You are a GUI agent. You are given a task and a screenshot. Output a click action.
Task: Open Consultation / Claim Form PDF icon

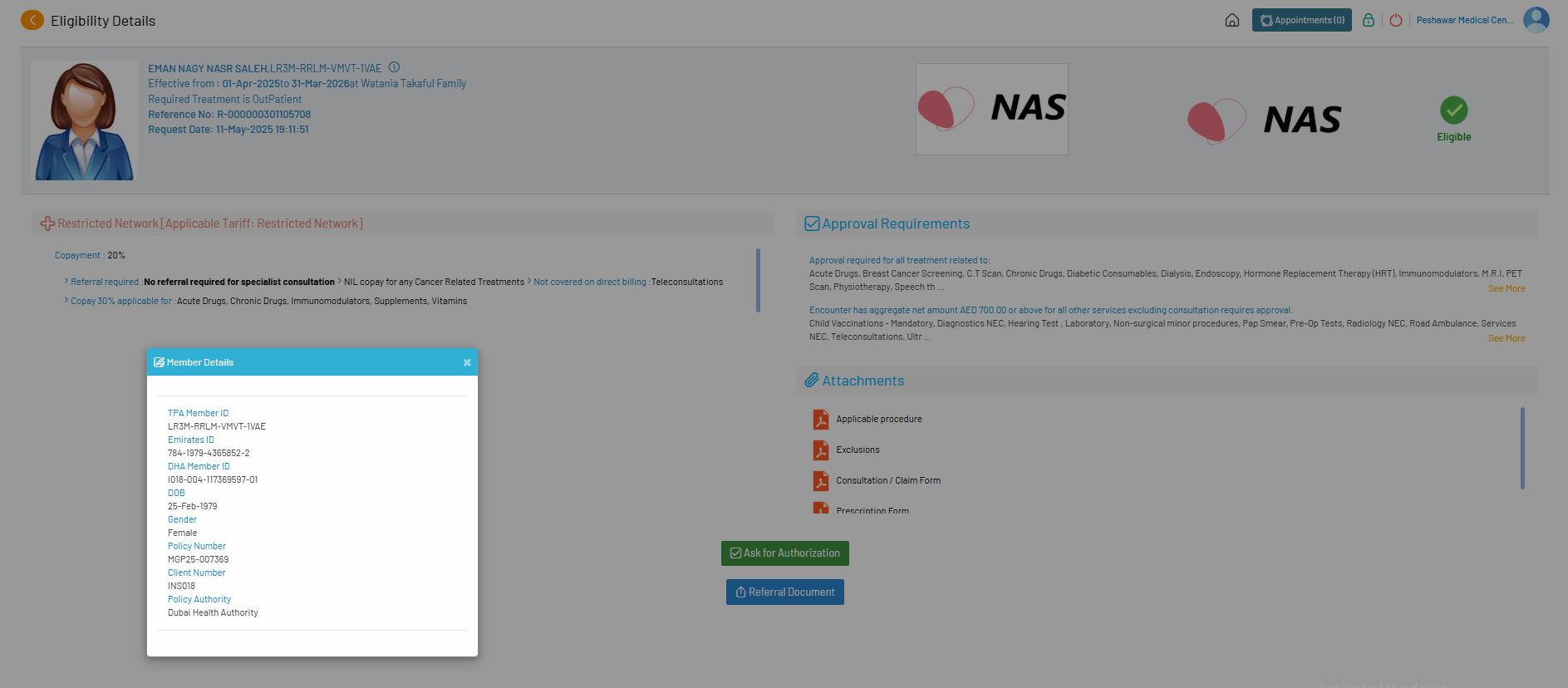(820, 480)
